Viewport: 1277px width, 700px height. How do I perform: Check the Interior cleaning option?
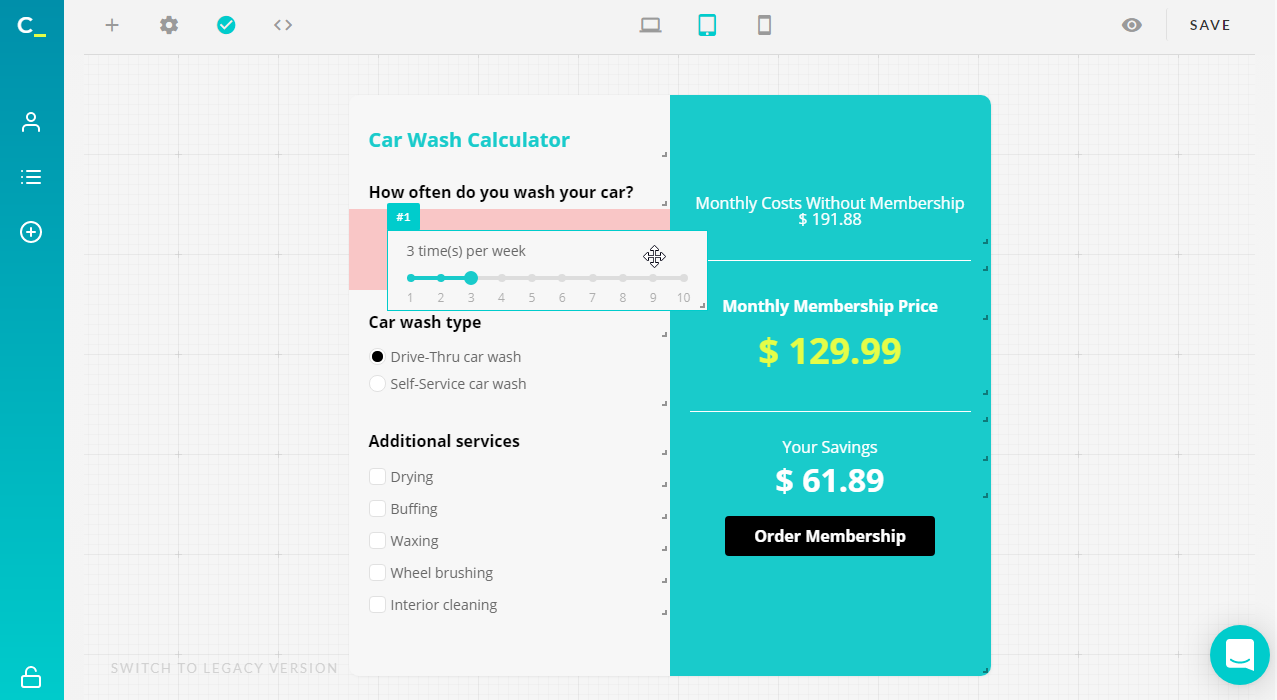pos(377,604)
